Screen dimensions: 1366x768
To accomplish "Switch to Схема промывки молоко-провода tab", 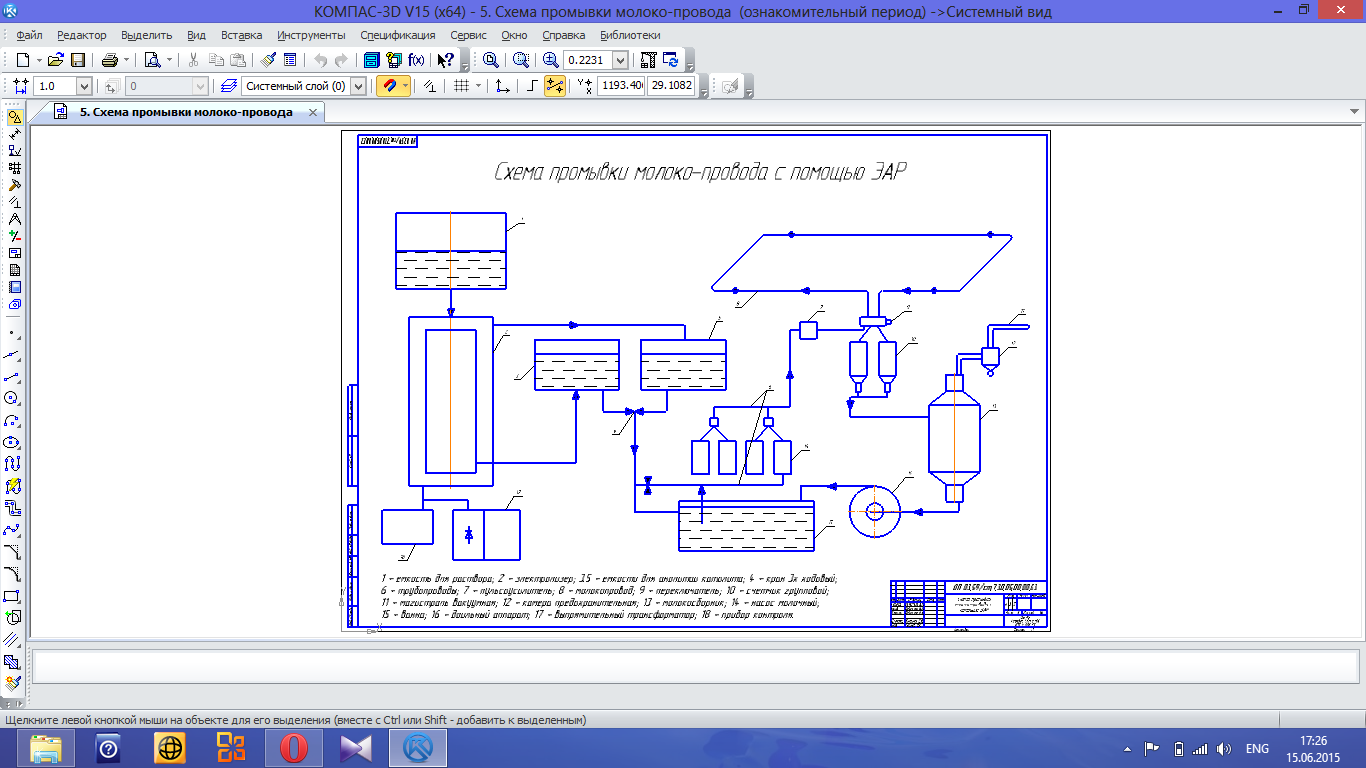I will click(x=187, y=112).
